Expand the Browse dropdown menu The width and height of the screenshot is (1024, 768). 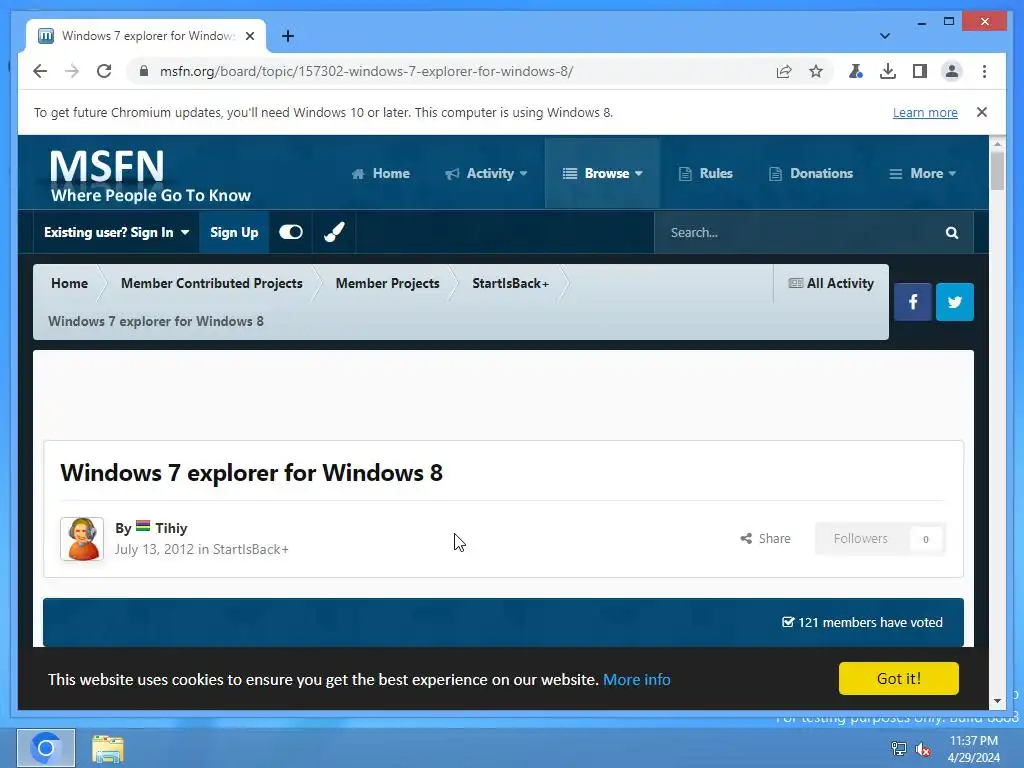pyautogui.click(x=602, y=173)
